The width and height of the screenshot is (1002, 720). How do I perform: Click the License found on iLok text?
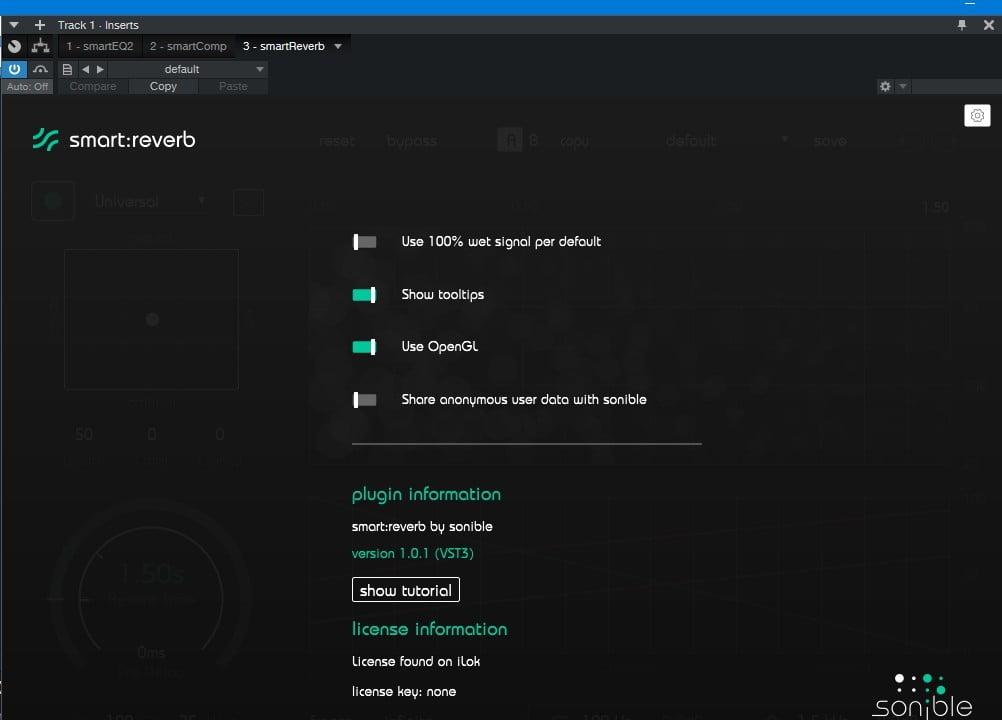click(416, 661)
